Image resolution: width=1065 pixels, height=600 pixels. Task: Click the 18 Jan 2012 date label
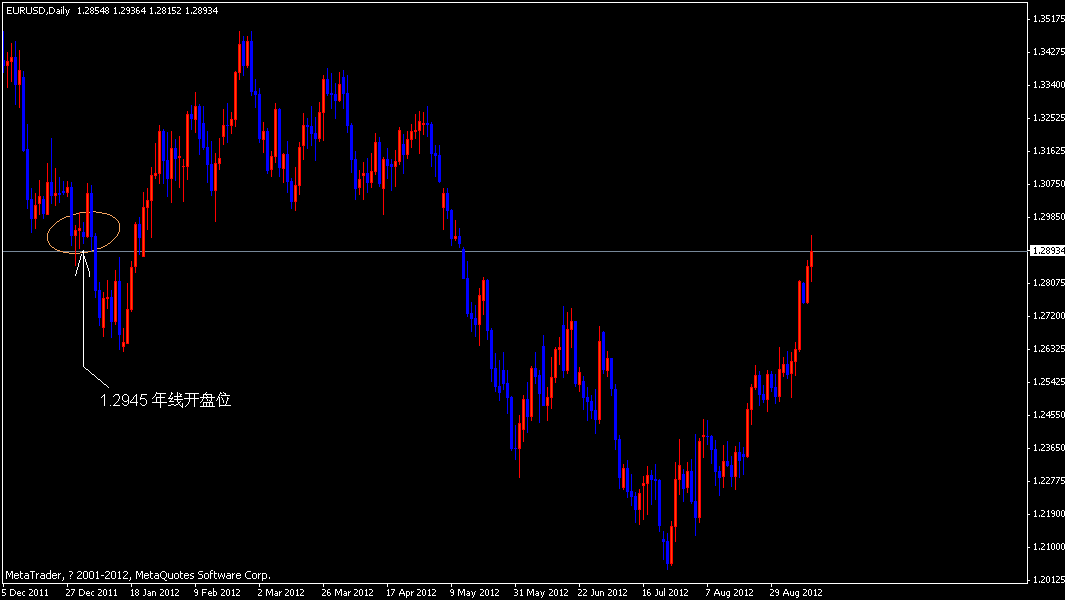(155, 593)
